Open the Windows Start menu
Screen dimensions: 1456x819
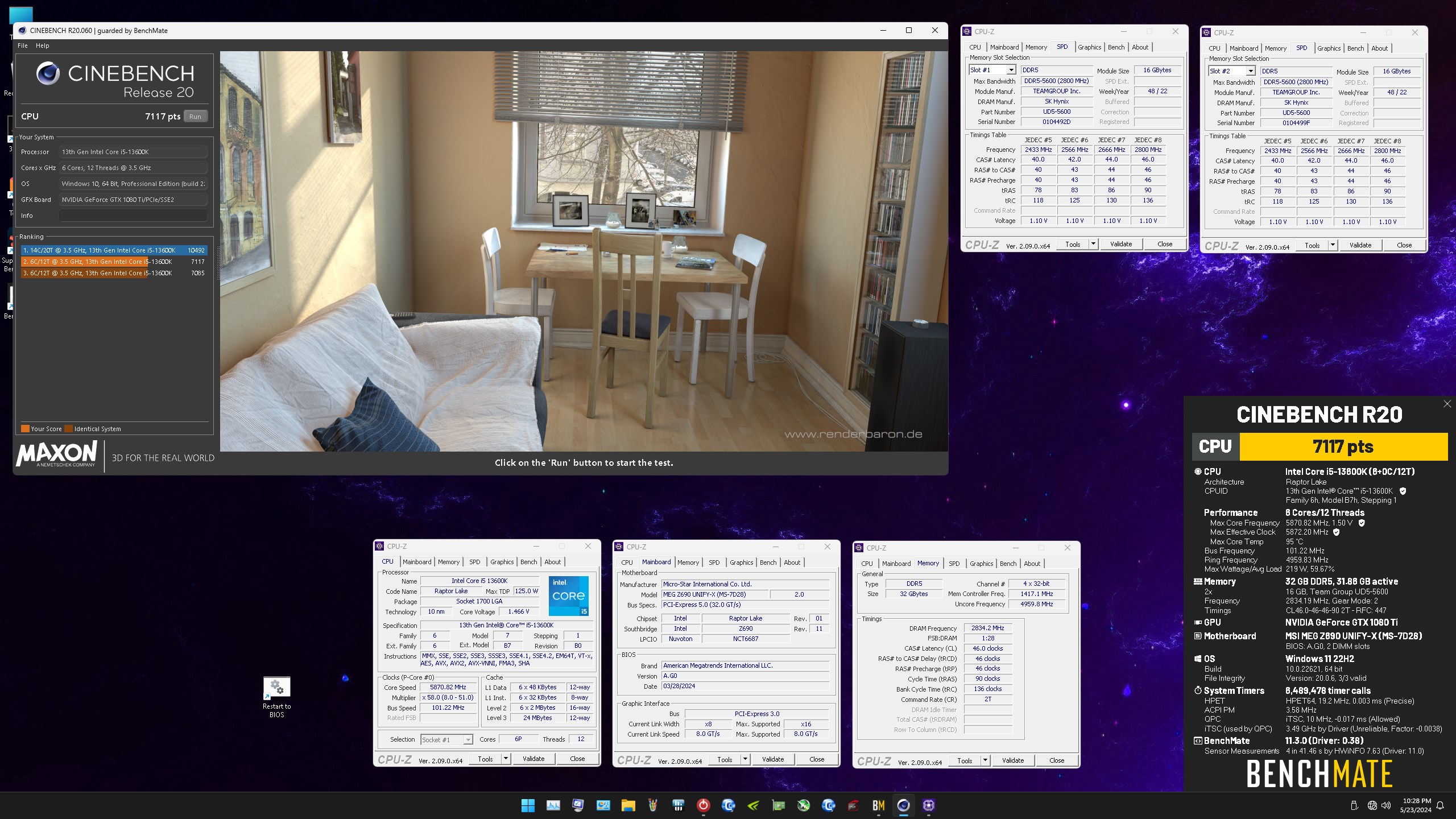pyautogui.click(x=528, y=805)
